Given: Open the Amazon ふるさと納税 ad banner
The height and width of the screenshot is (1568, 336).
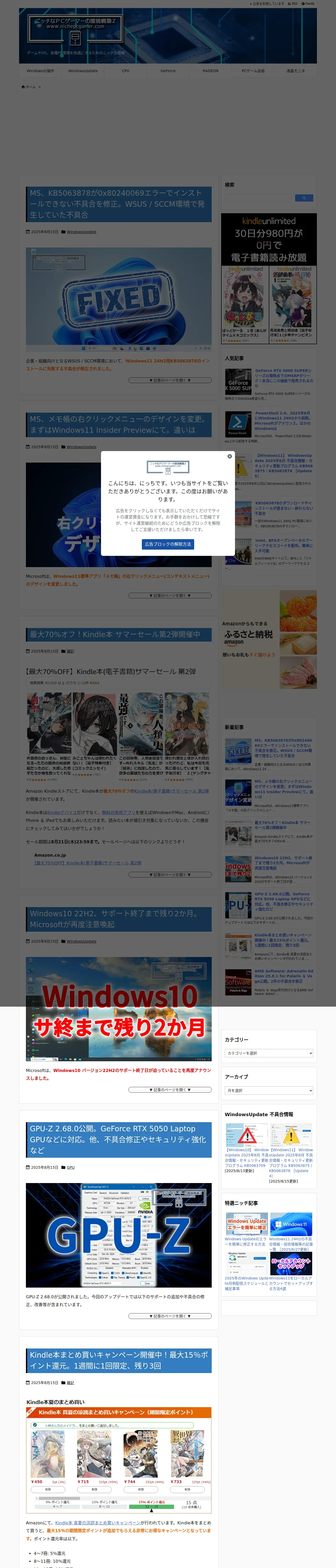Looking at the screenshot, I should point(269,639).
